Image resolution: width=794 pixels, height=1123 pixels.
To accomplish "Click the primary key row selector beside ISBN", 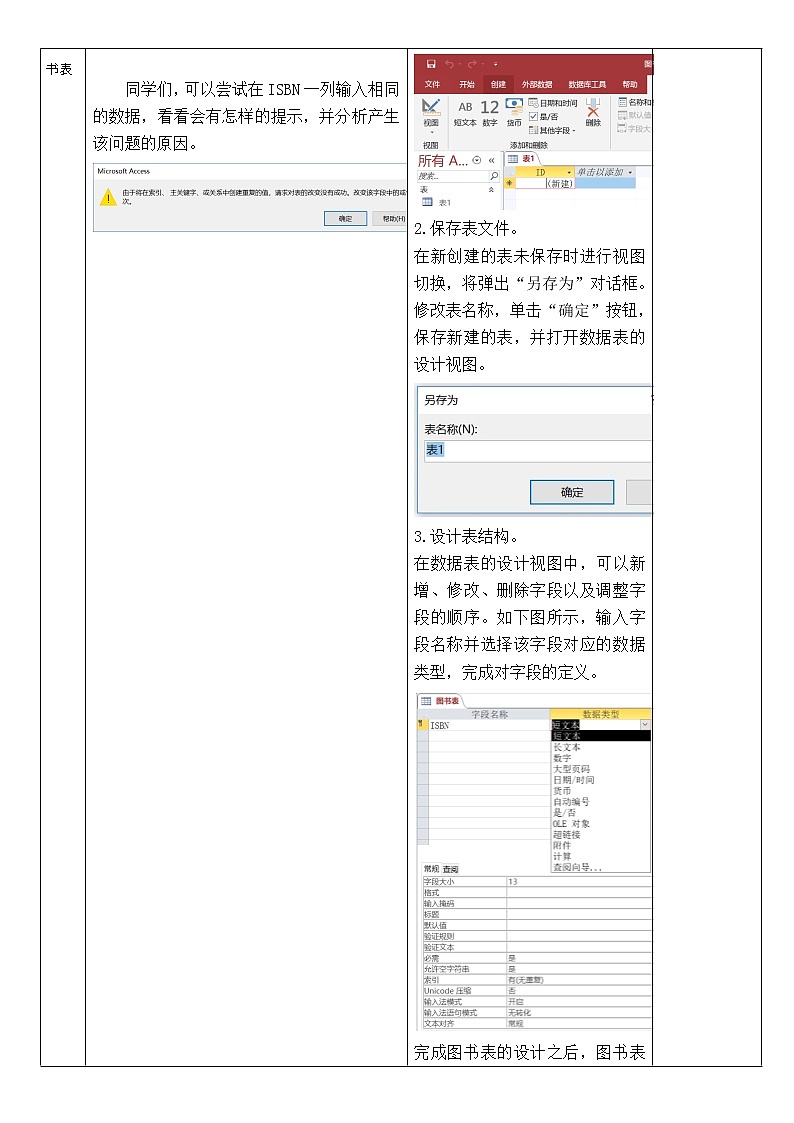I will coord(422,726).
